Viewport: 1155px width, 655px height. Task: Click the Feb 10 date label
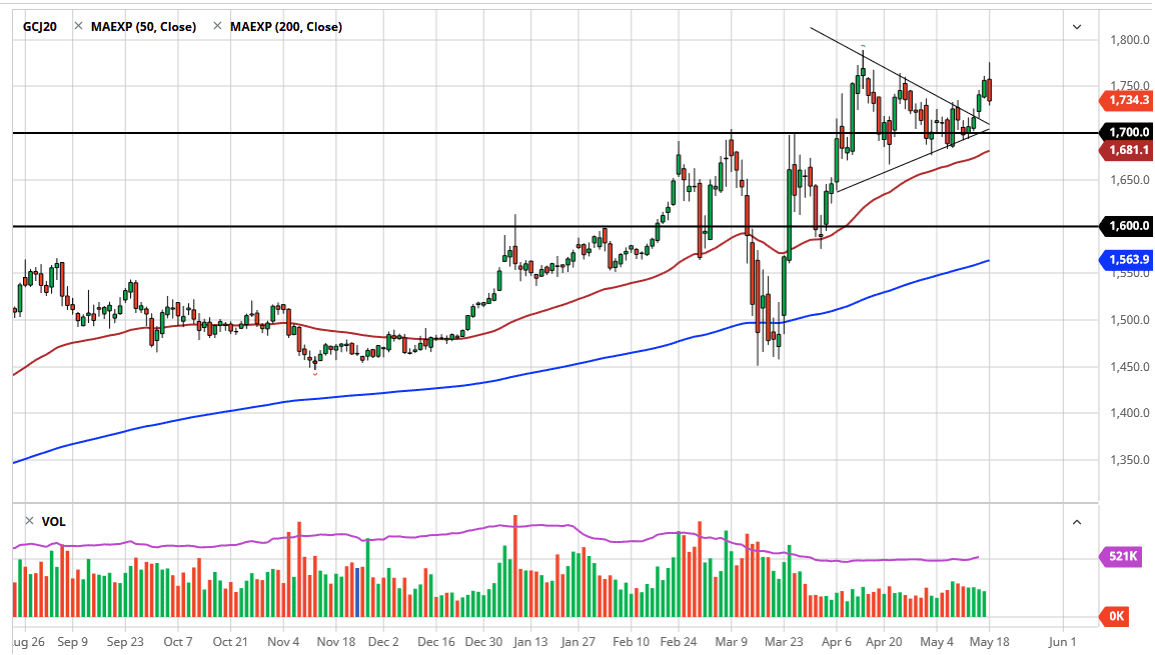point(631,642)
